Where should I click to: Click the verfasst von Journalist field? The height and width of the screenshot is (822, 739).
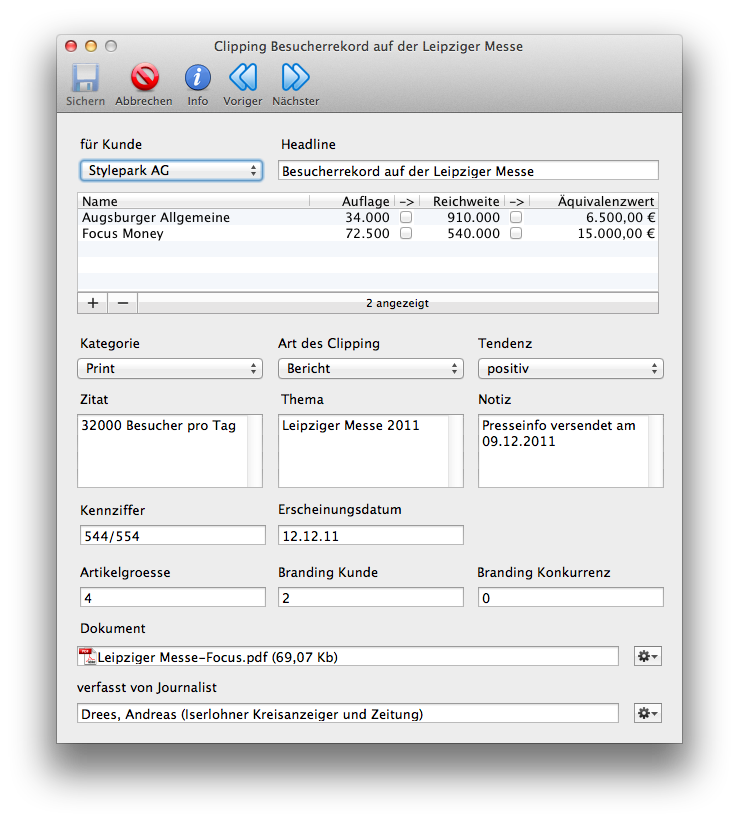point(348,713)
